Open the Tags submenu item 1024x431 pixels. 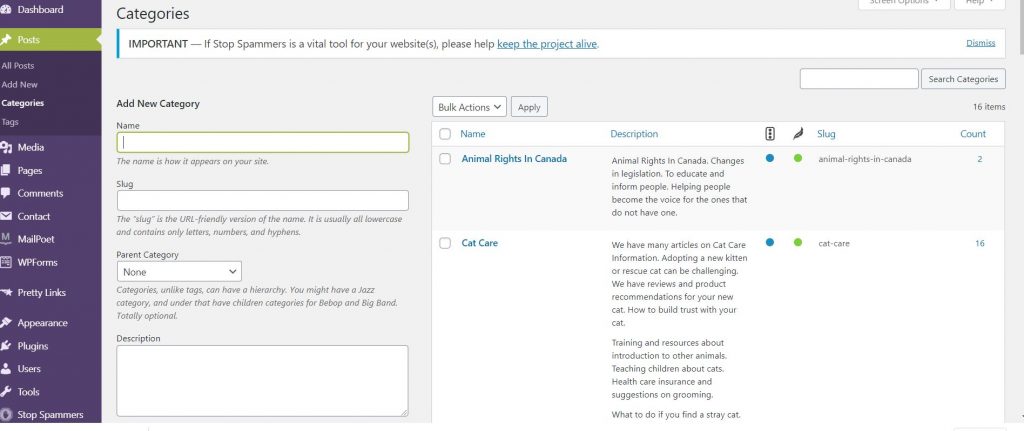tap(10, 122)
